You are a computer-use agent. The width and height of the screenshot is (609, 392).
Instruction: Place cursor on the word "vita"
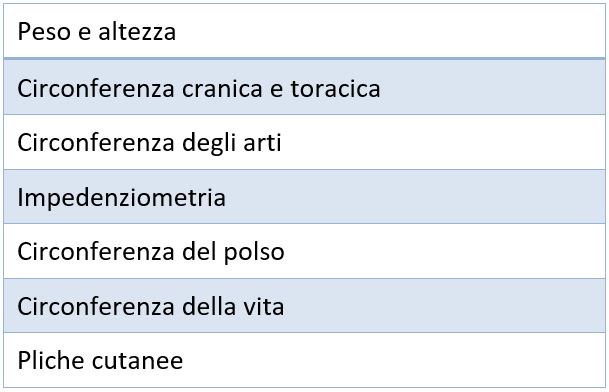(264, 306)
